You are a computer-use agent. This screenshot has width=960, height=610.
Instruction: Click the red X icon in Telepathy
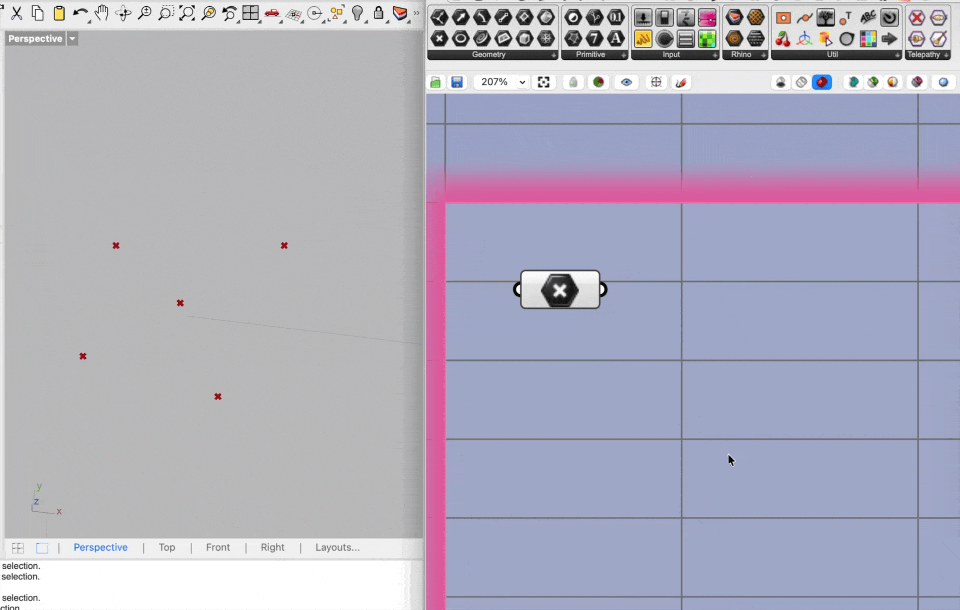(917, 17)
